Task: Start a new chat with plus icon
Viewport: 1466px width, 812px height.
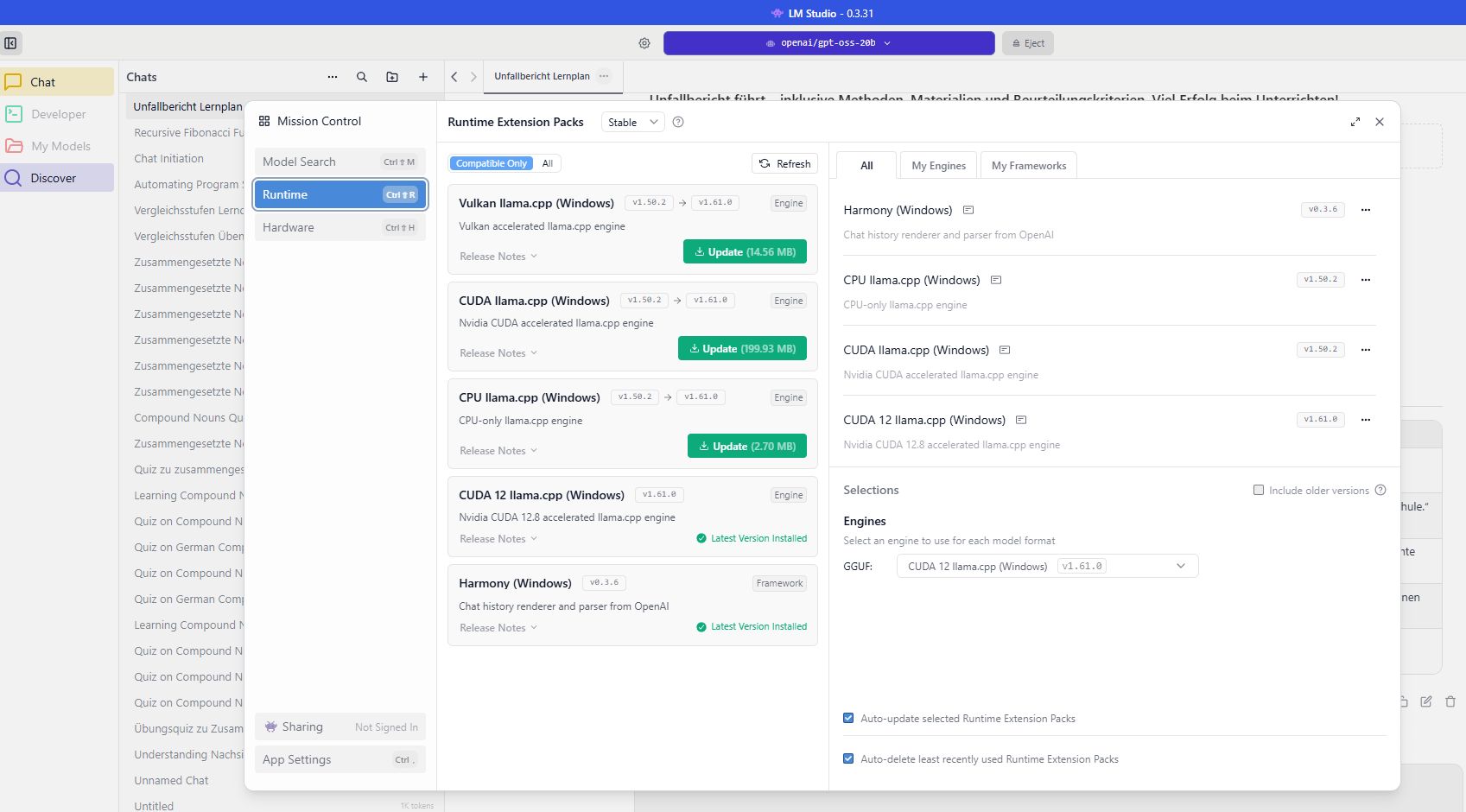Action: pyautogui.click(x=423, y=77)
